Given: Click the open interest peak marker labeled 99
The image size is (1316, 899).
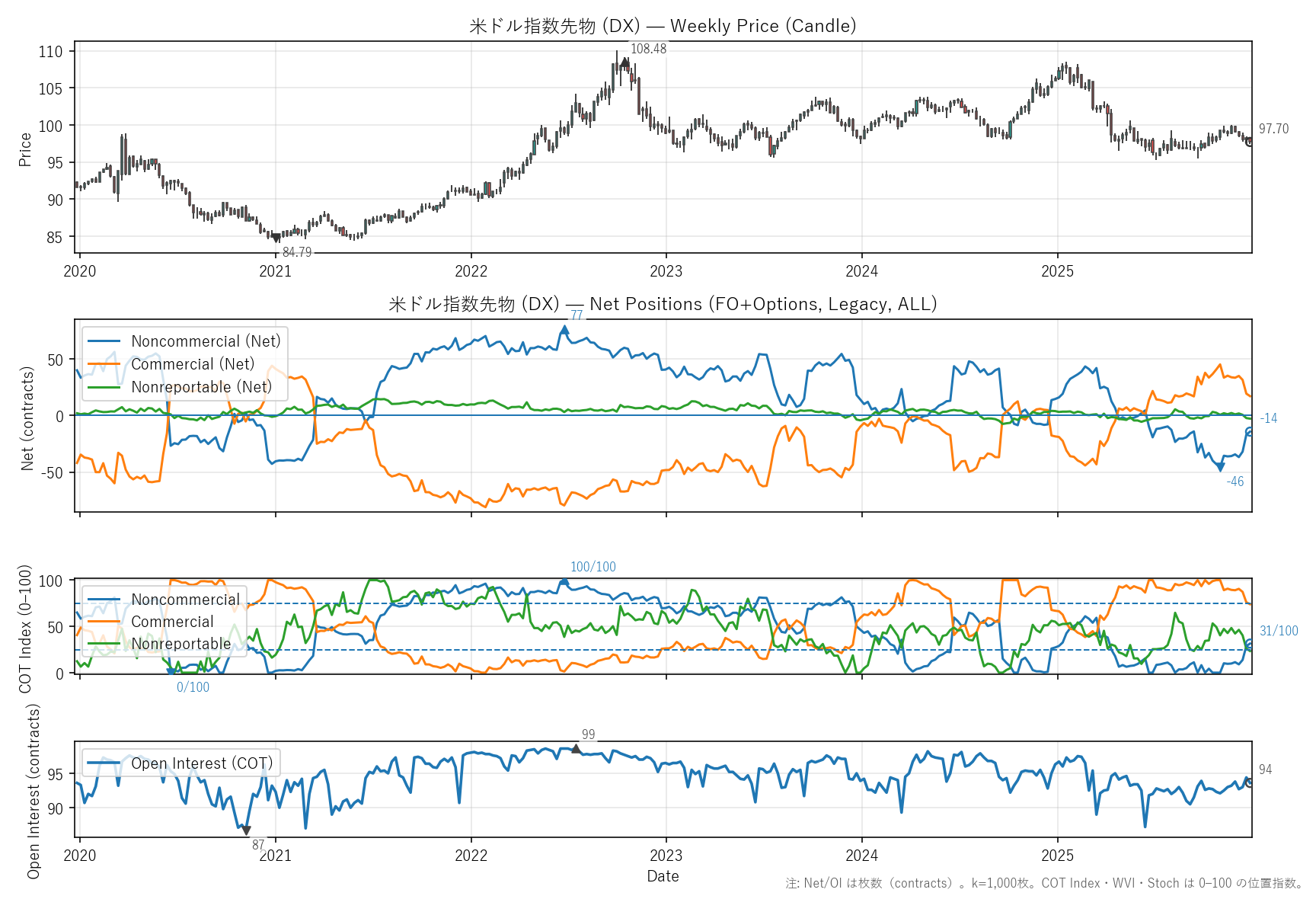Looking at the screenshot, I should tap(576, 749).
